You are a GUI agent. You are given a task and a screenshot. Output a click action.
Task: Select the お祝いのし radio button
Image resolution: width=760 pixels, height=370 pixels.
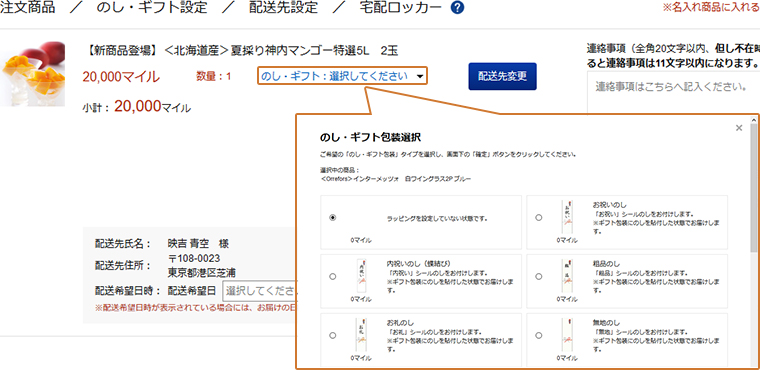pyautogui.click(x=538, y=218)
